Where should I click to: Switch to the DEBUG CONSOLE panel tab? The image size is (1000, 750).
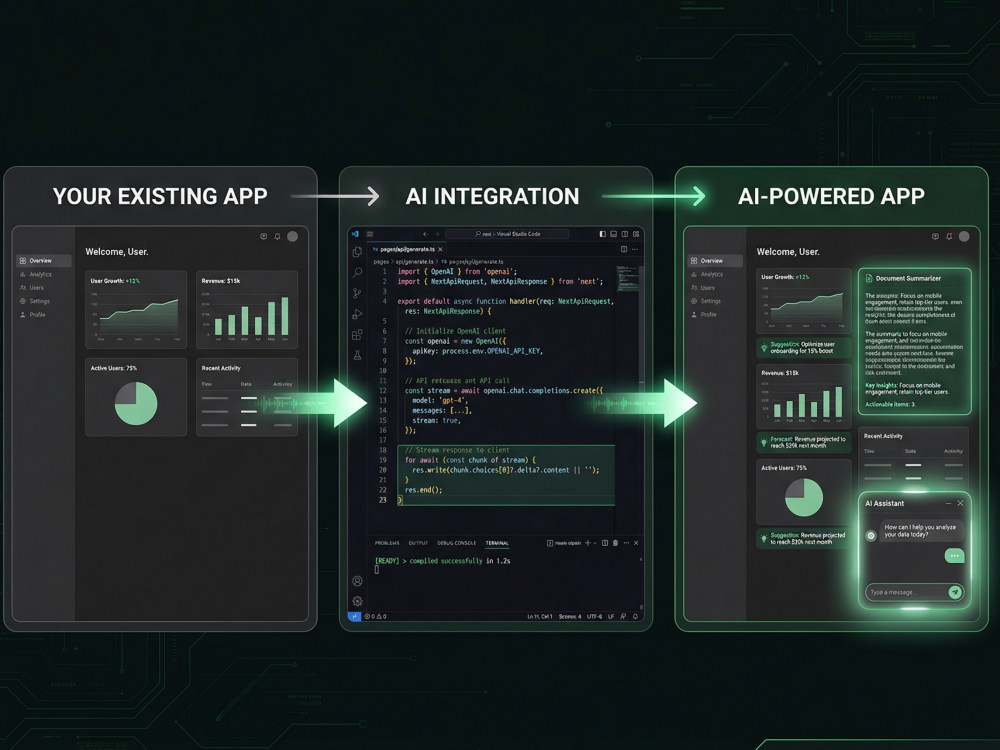coord(457,543)
